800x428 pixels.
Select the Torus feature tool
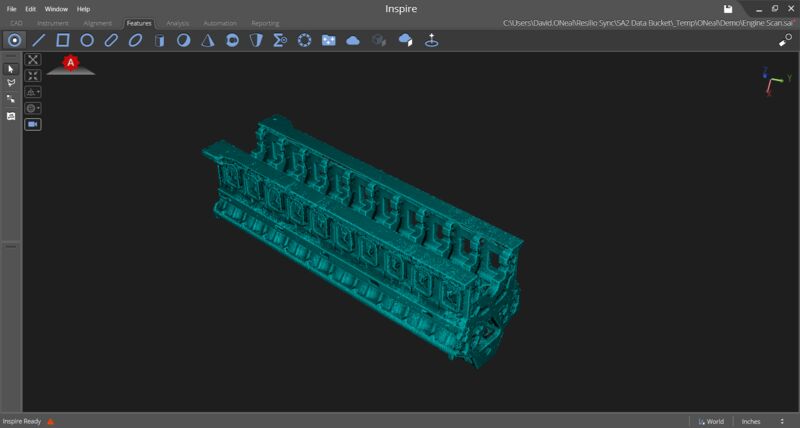click(x=232, y=40)
